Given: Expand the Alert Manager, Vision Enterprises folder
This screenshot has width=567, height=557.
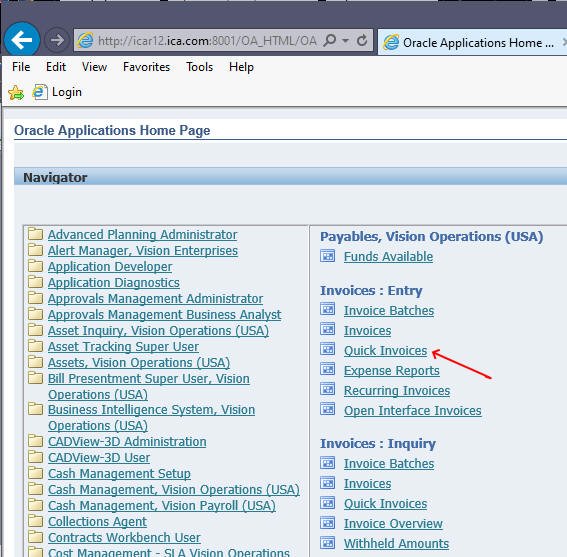Looking at the screenshot, I should coord(143,251).
